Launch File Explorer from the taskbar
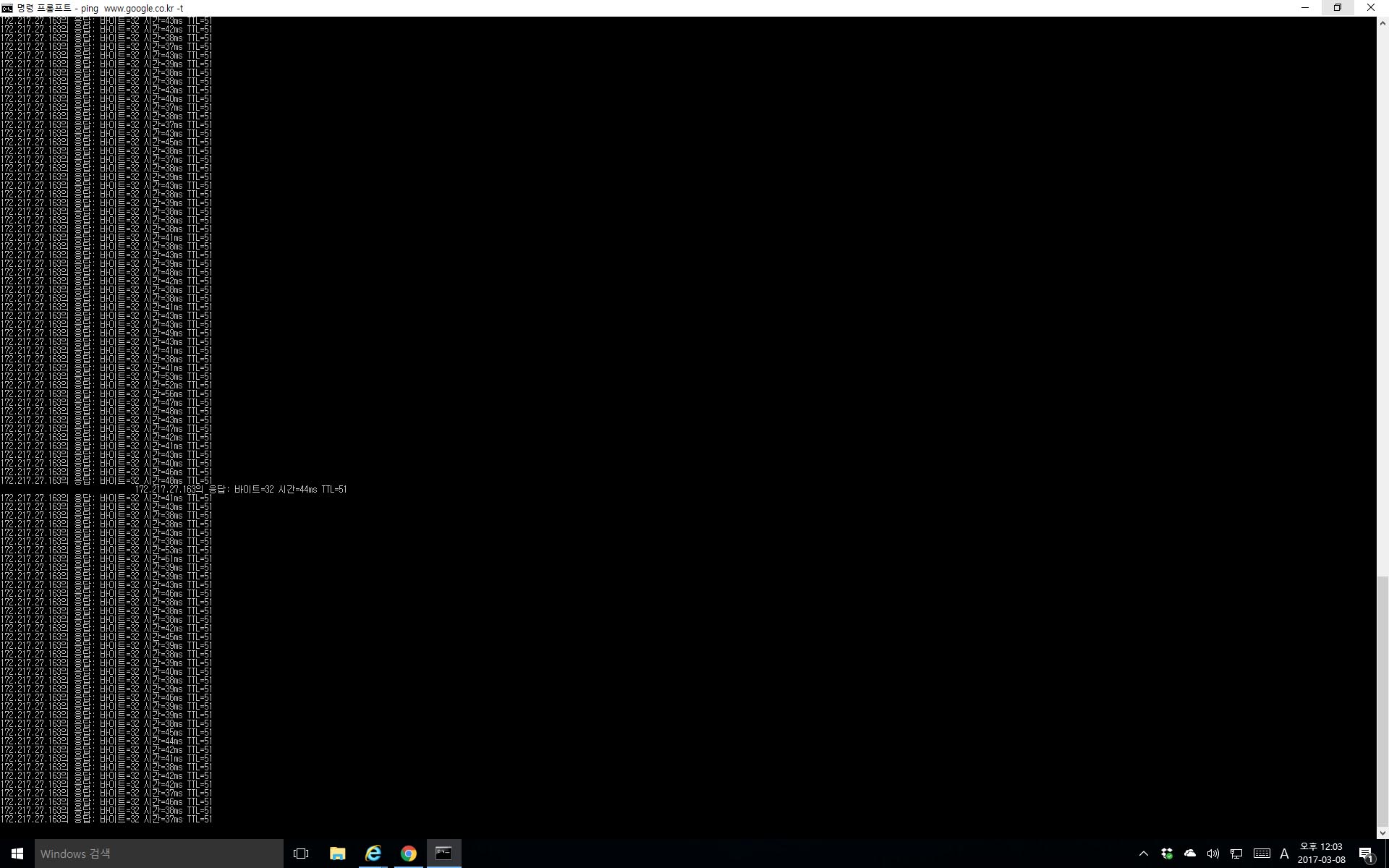 click(x=337, y=854)
